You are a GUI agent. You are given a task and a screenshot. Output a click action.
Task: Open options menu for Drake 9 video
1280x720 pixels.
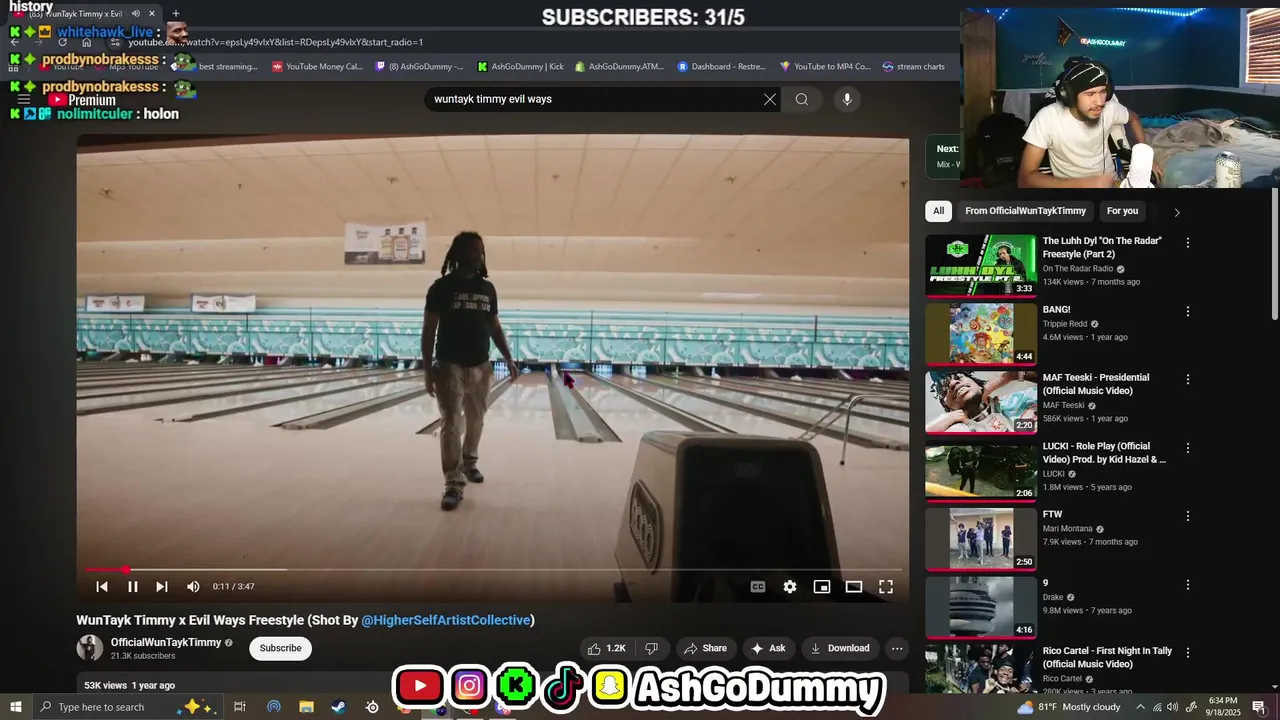(x=1188, y=584)
